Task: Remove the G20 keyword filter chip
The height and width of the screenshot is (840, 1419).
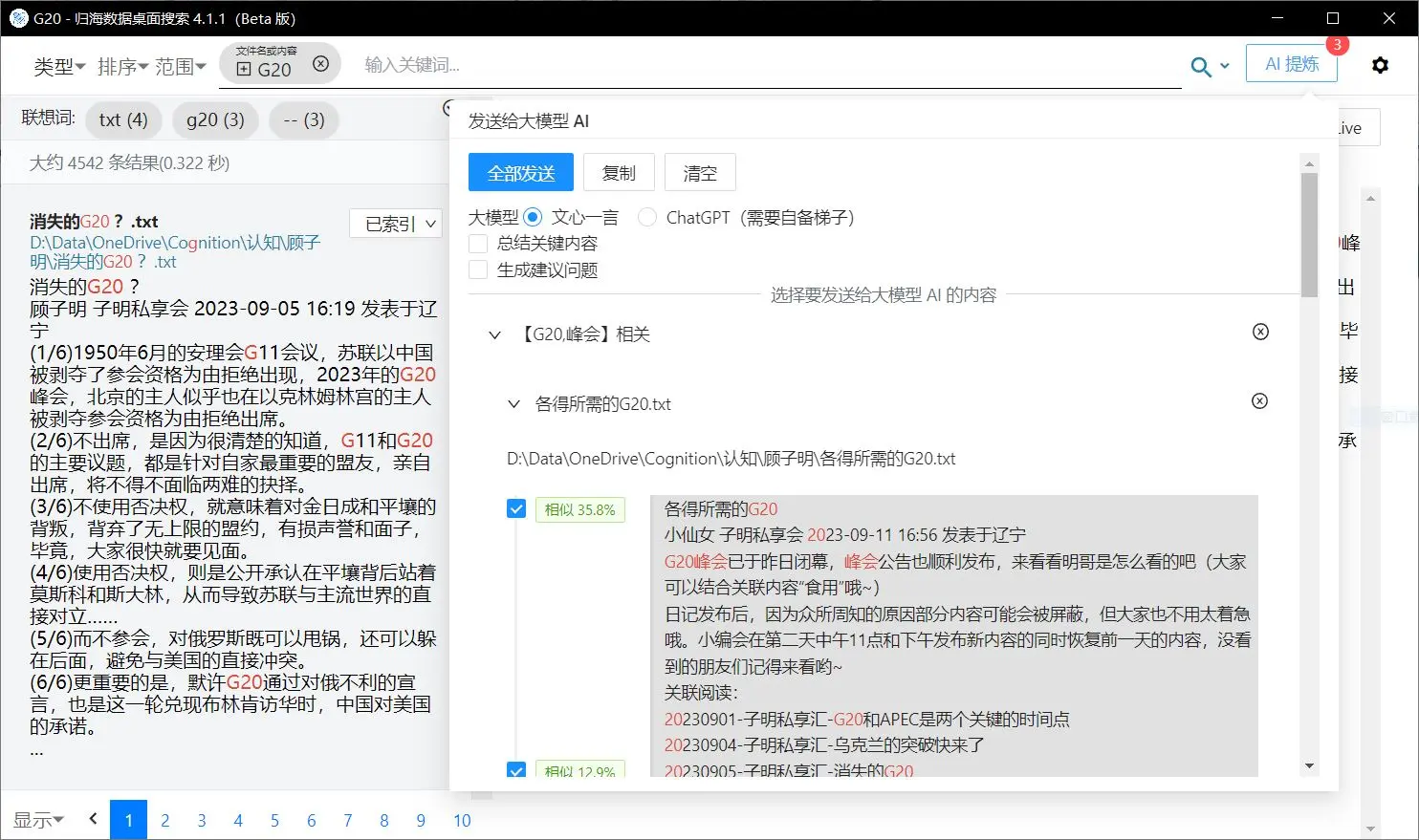Action: tap(321, 64)
